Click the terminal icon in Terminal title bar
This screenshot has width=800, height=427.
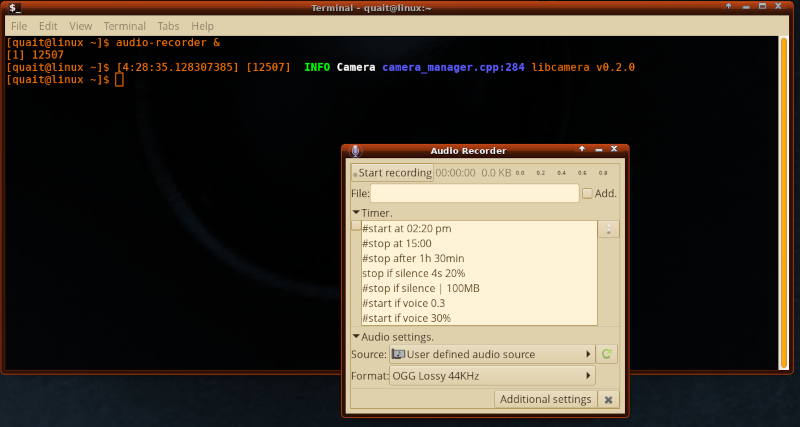point(15,8)
